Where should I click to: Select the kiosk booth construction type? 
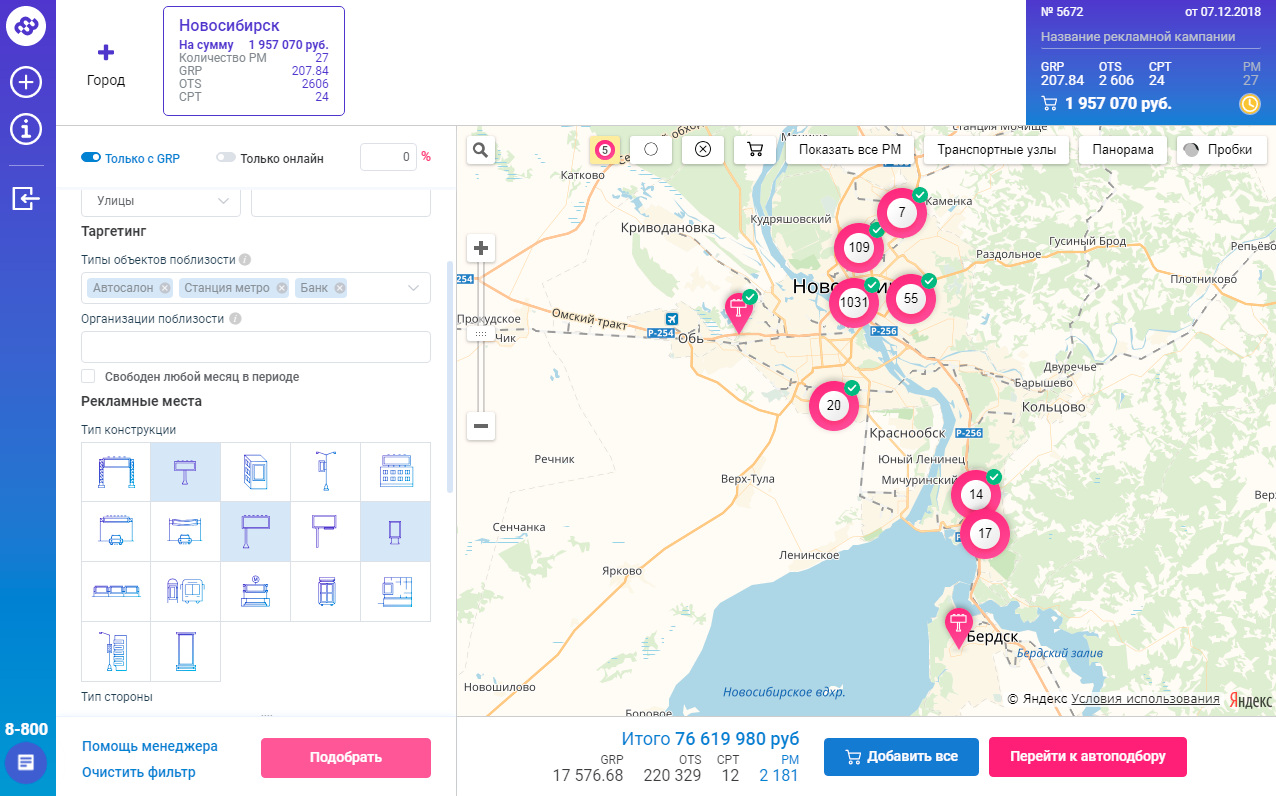326,592
